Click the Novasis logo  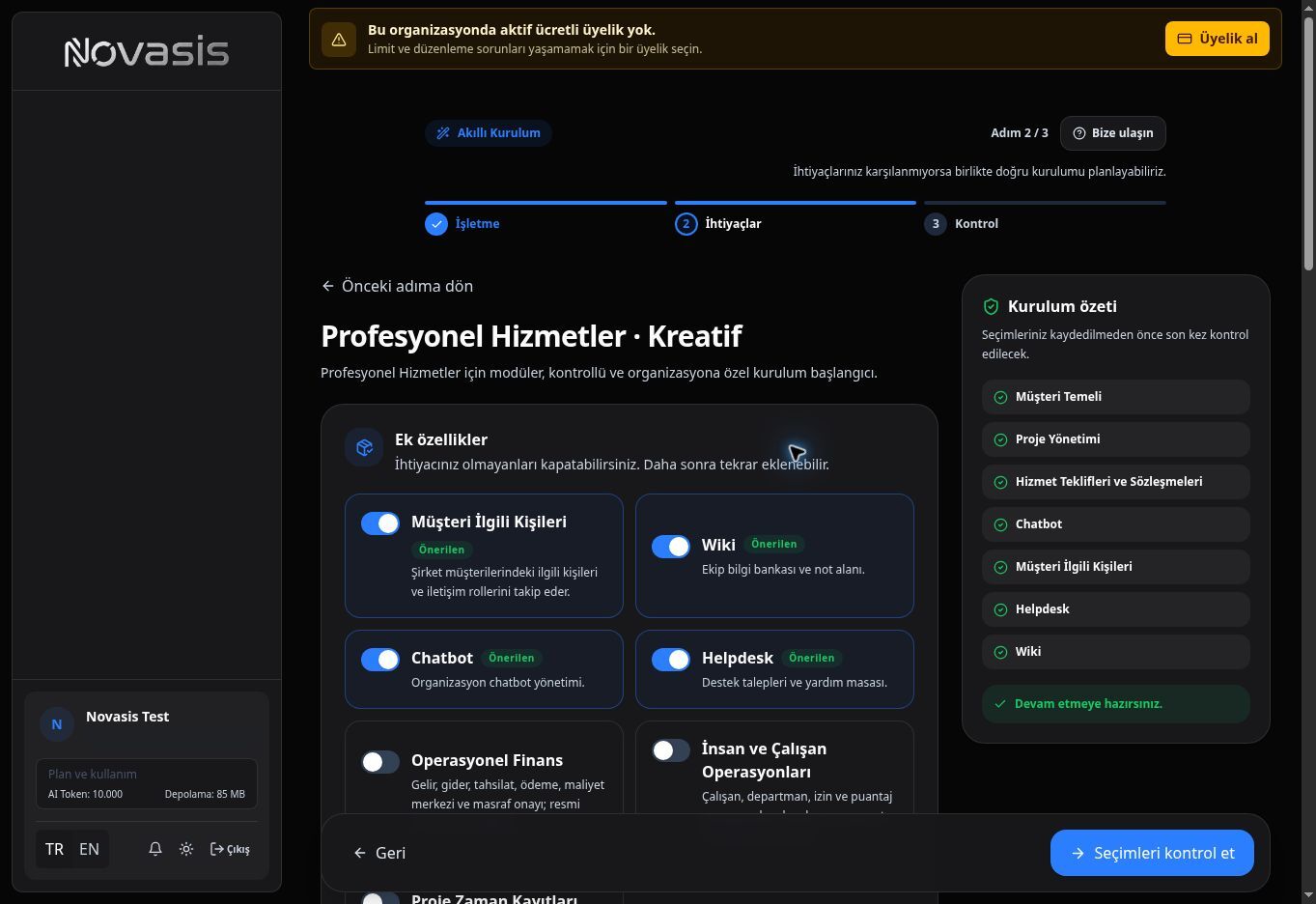click(147, 52)
